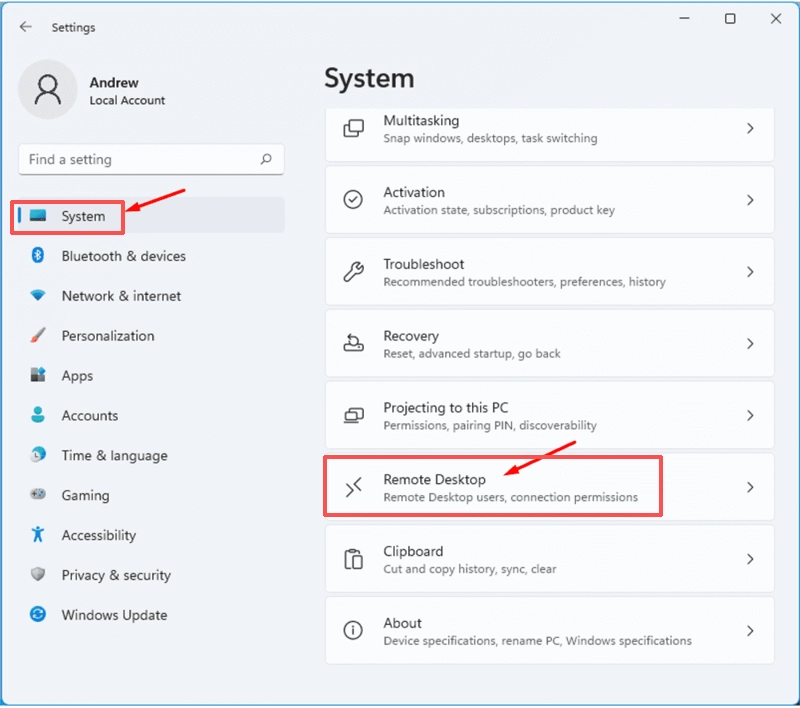Click the Time & language globe icon
Viewport: 800px width, 708px height.
pos(38,454)
